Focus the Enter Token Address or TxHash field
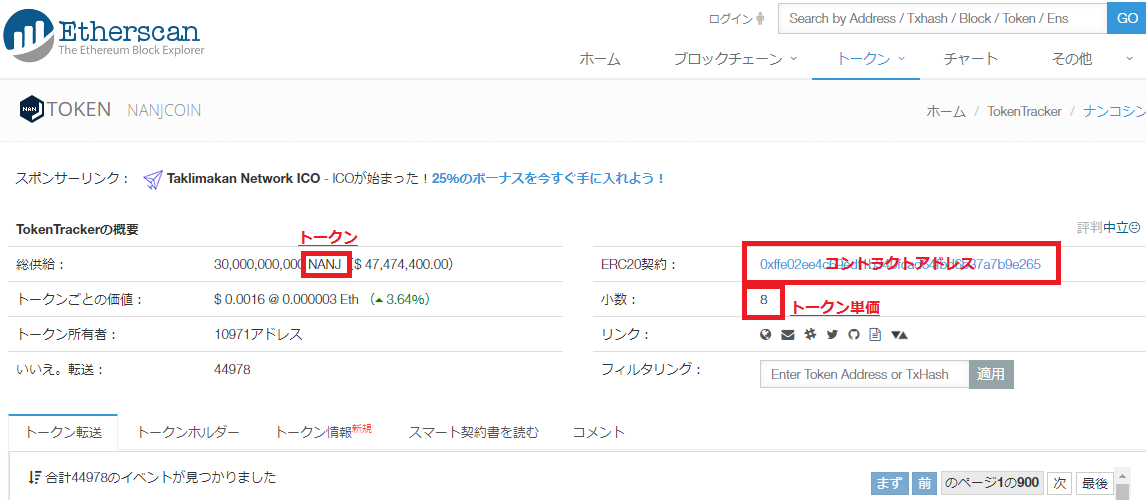1146x500 pixels. pos(865,374)
